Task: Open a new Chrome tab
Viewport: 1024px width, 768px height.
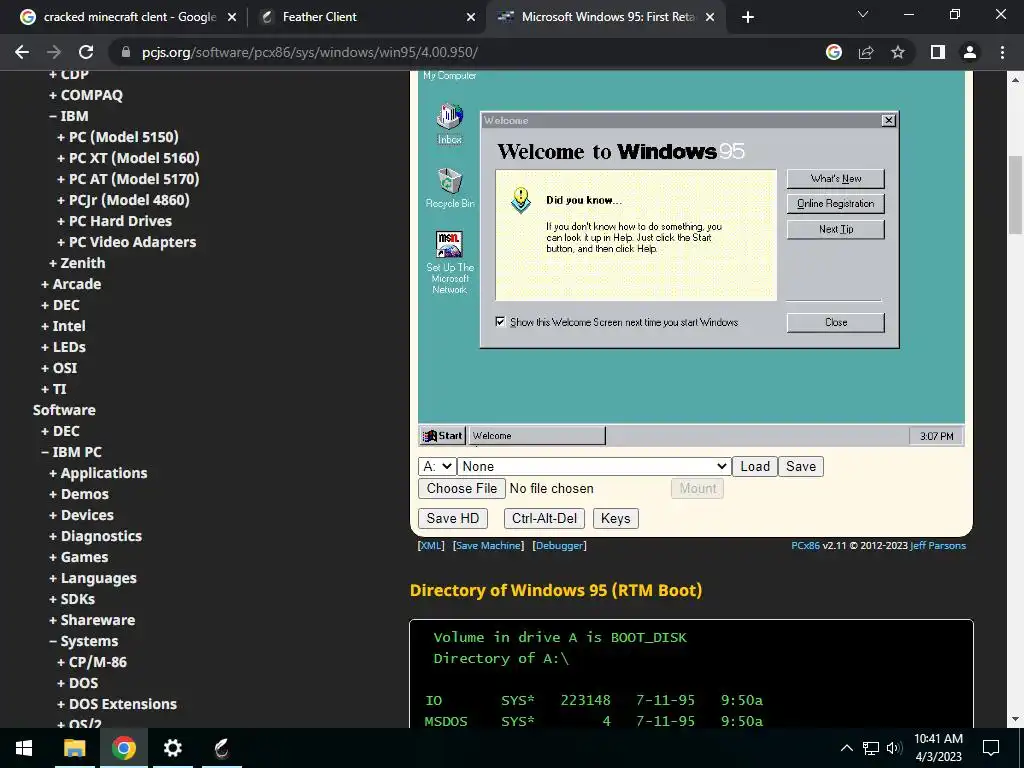Action: tap(748, 17)
